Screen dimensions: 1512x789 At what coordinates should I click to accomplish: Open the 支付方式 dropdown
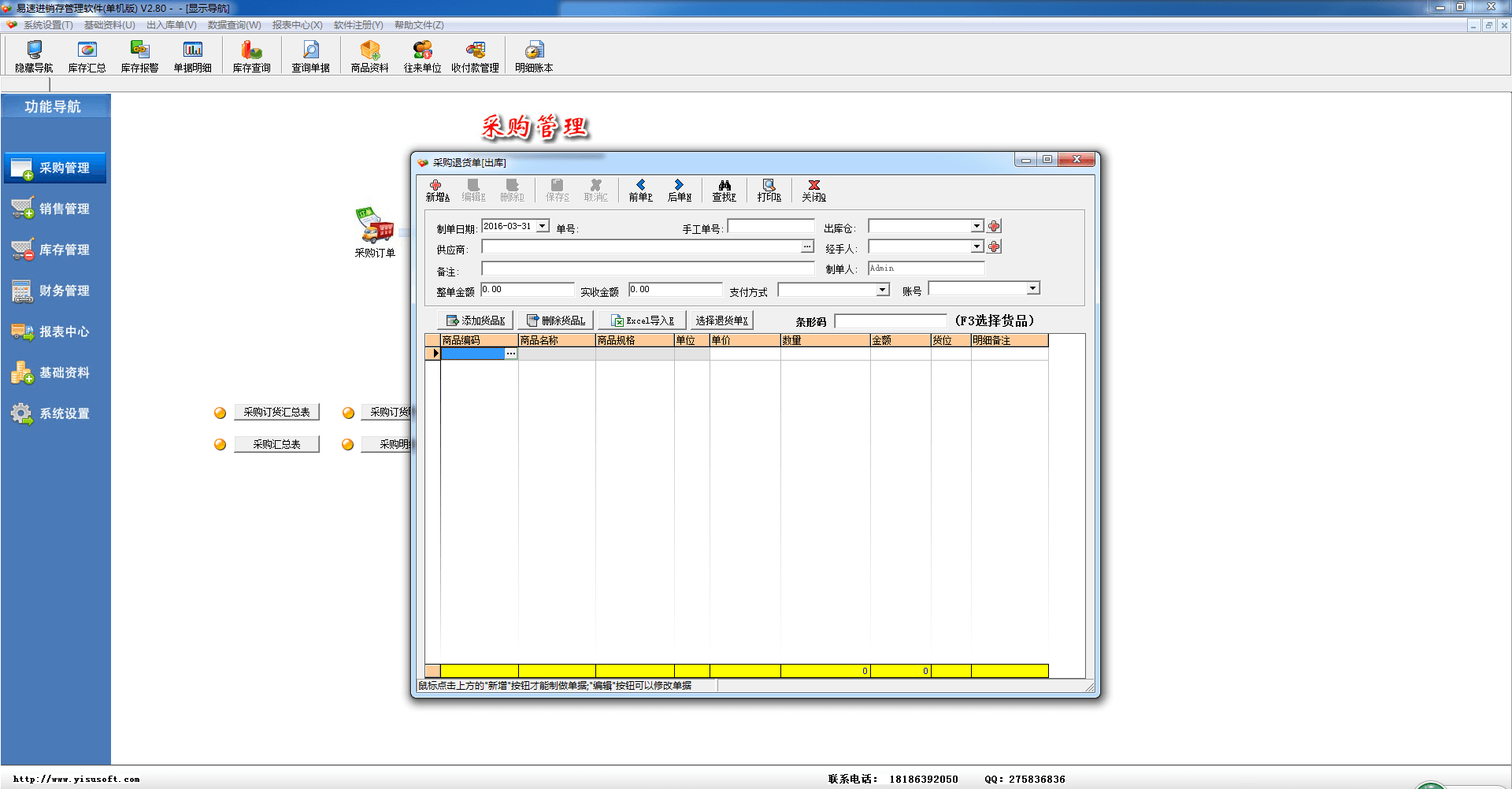(x=883, y=290)
